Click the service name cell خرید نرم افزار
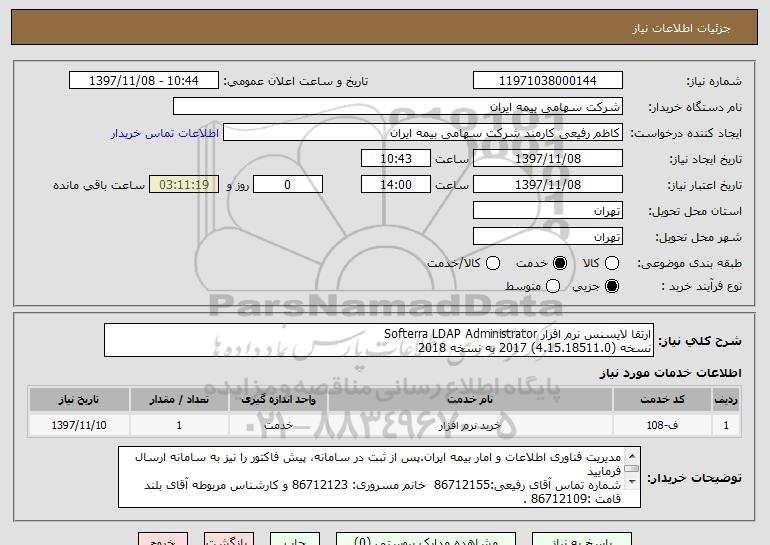This screenshot has height=545, width=770. [x=470, y=425]
